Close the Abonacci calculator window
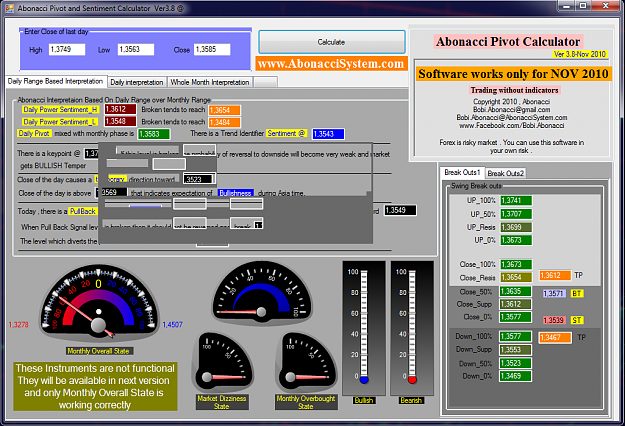 pos(605,6)
